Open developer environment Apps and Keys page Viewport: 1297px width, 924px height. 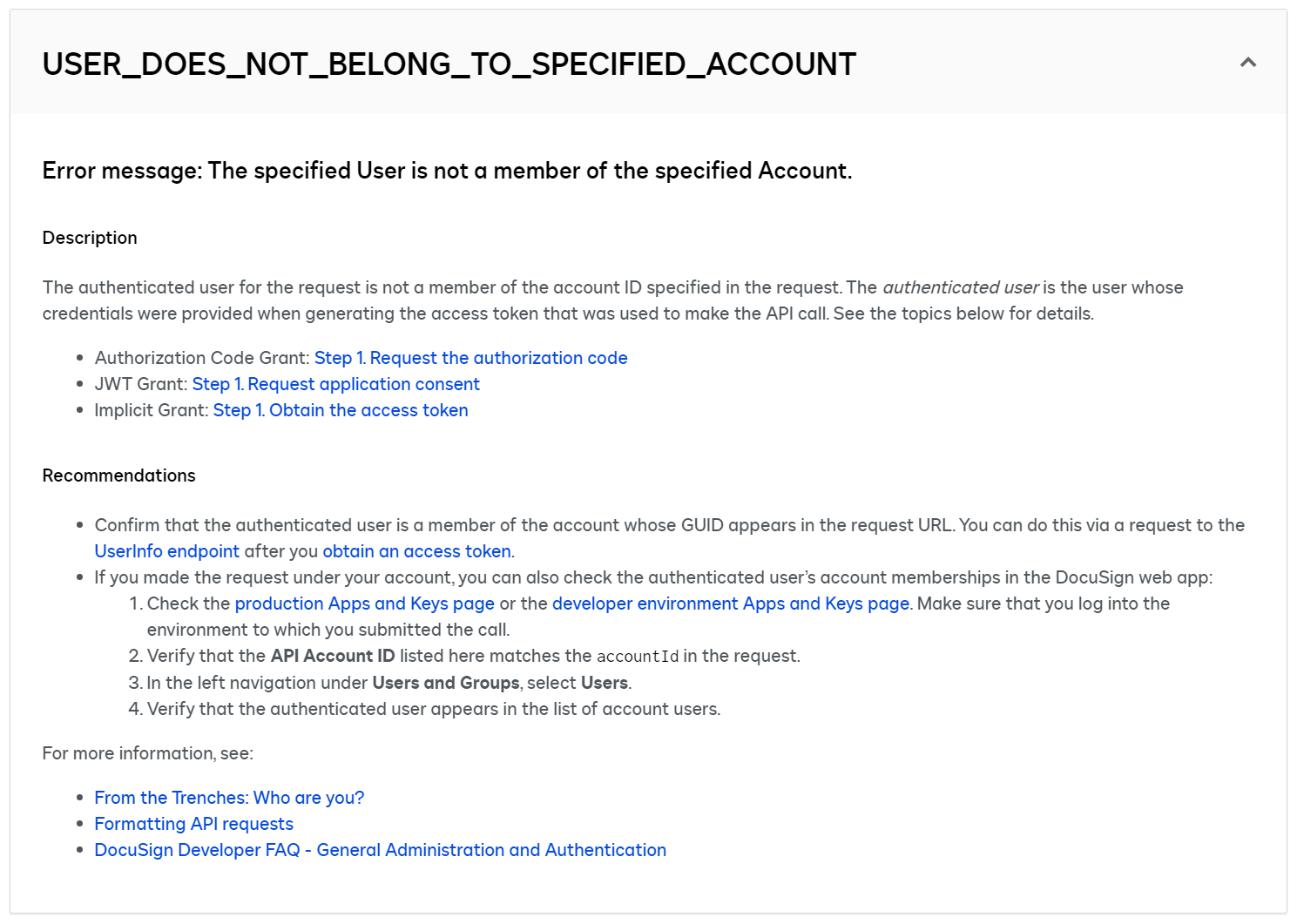(x=730, y=604)
